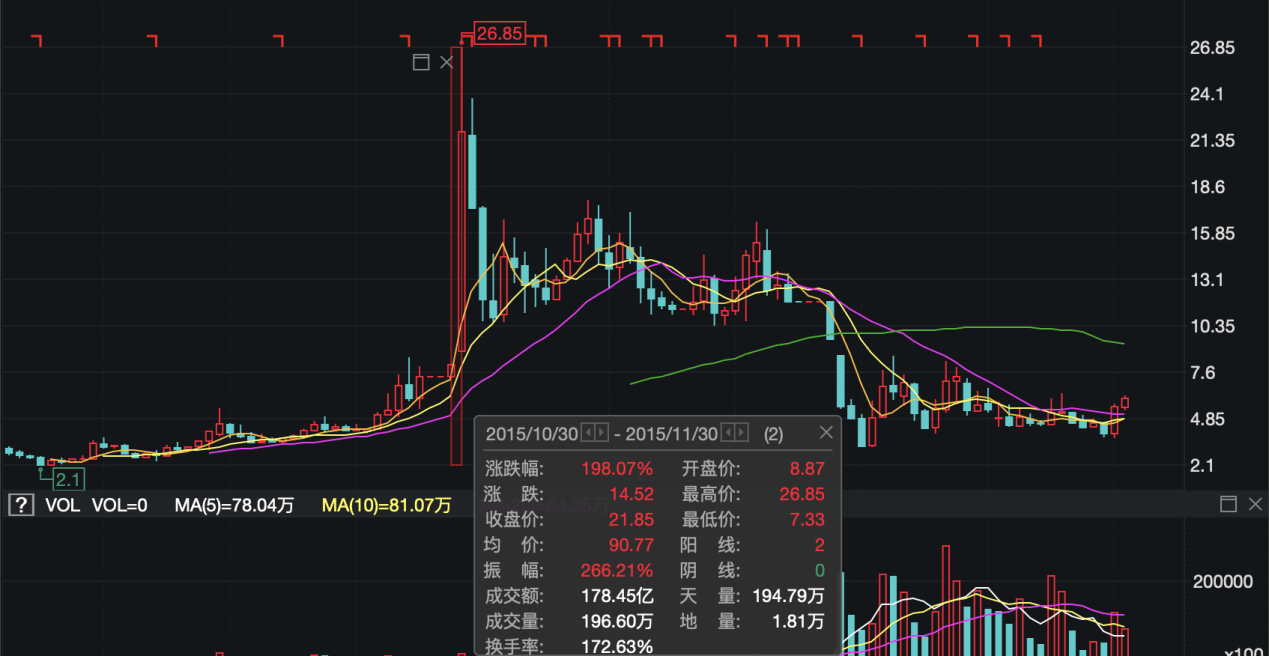
Task: Move start date 2015/10/30 forward one day
Action: (601, 433)
